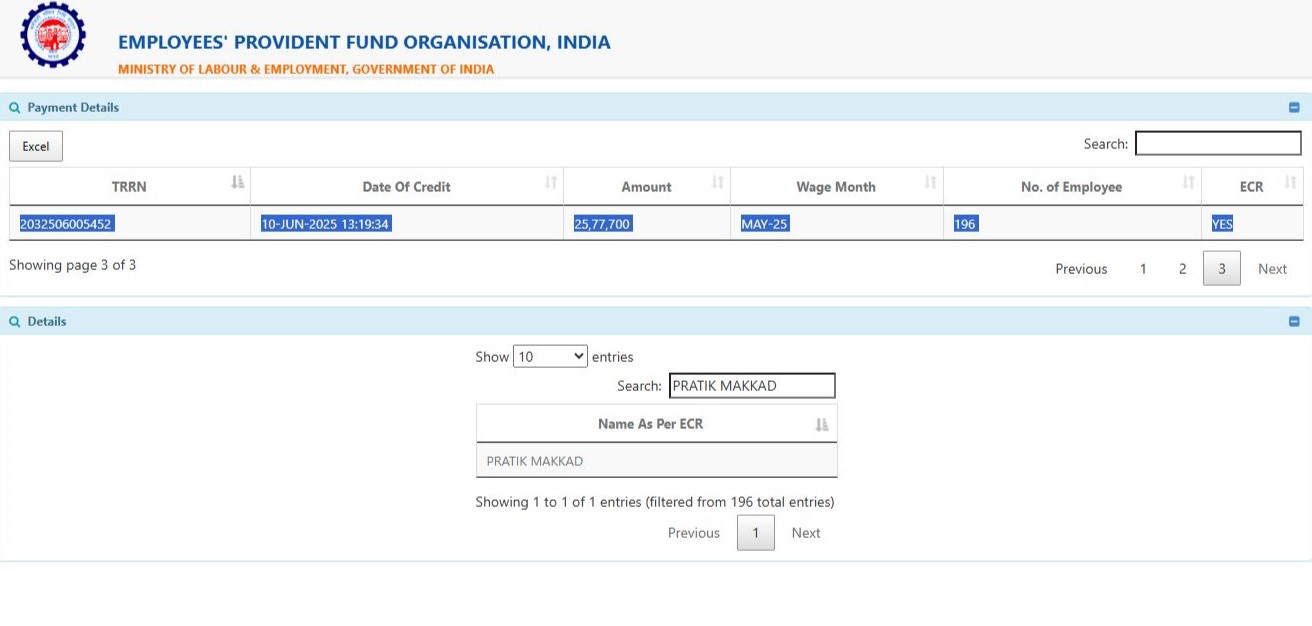
Task: Go to Next page of payments
Action: click(1273, 269)
